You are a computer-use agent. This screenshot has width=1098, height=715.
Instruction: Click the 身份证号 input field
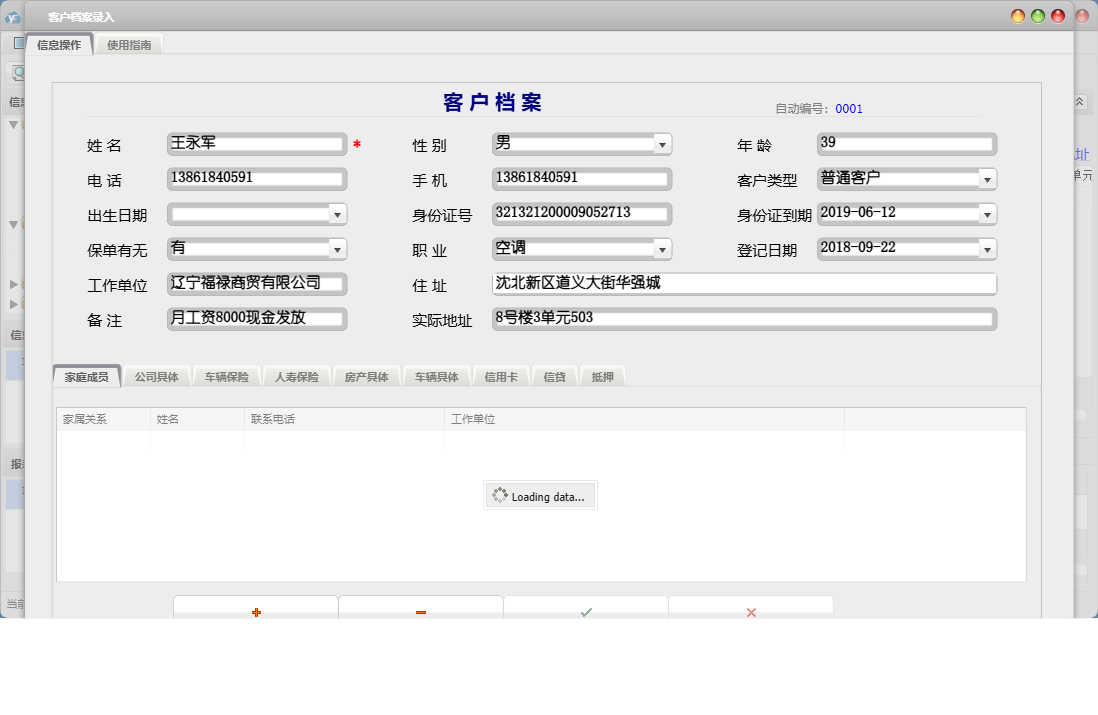[x=581, y=214]
